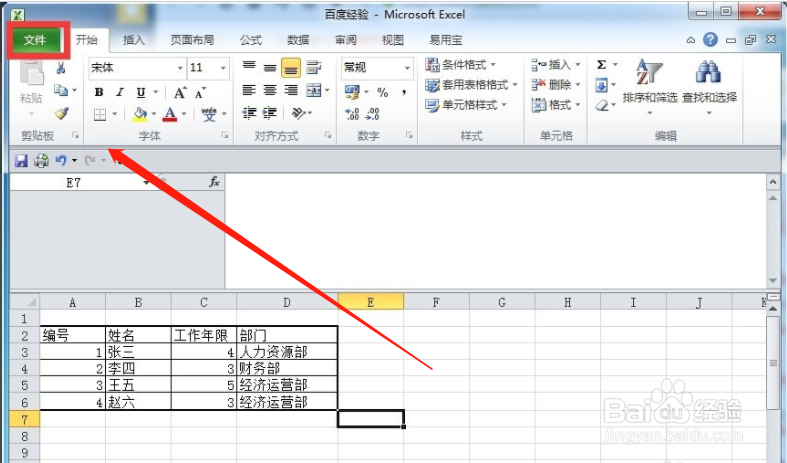Switch to the 公式 tab
Image resolution: width=787 pixels, height=463 pixels.
click(250, 40)
